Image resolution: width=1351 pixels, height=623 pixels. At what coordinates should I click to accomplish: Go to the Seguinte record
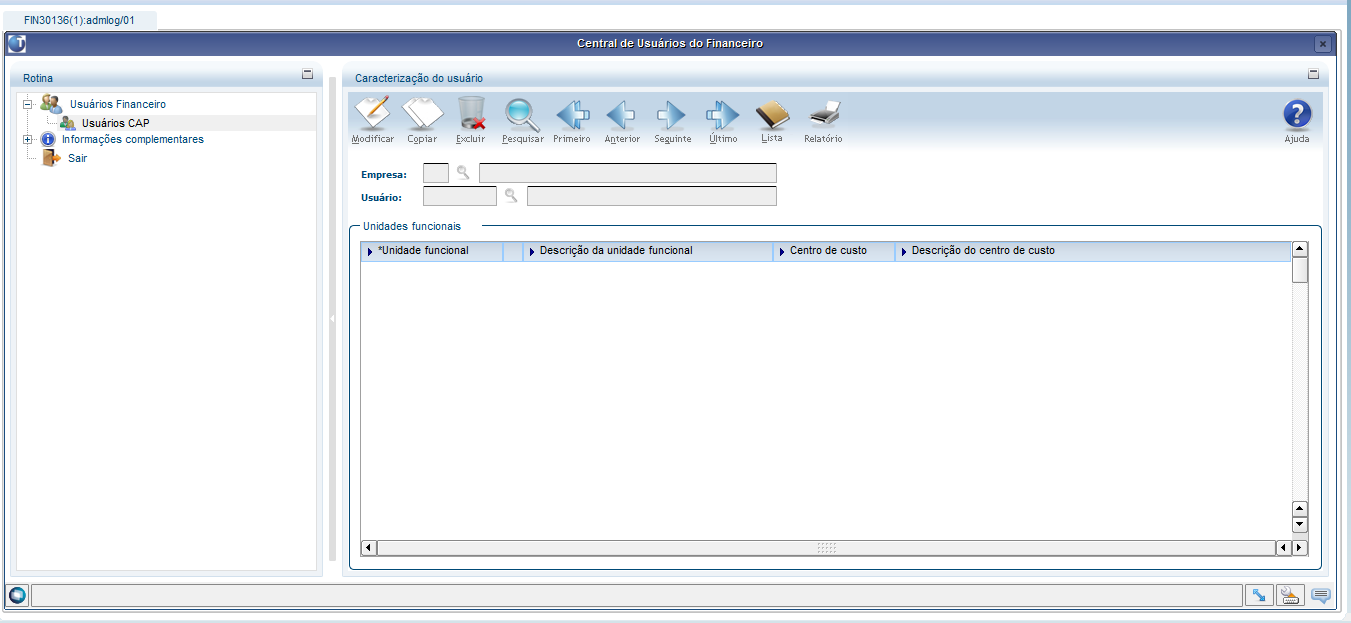coord(672,115)
